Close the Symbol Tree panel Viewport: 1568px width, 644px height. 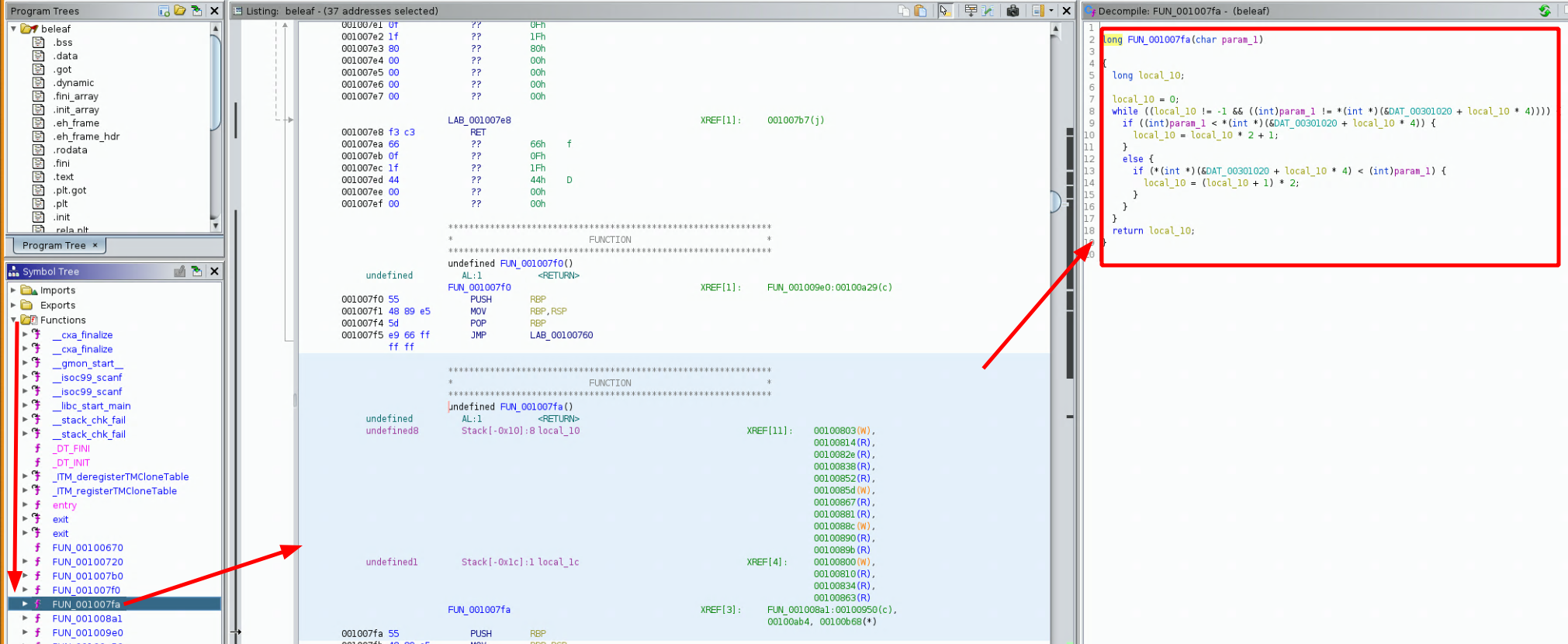click(x=215, y=272)
